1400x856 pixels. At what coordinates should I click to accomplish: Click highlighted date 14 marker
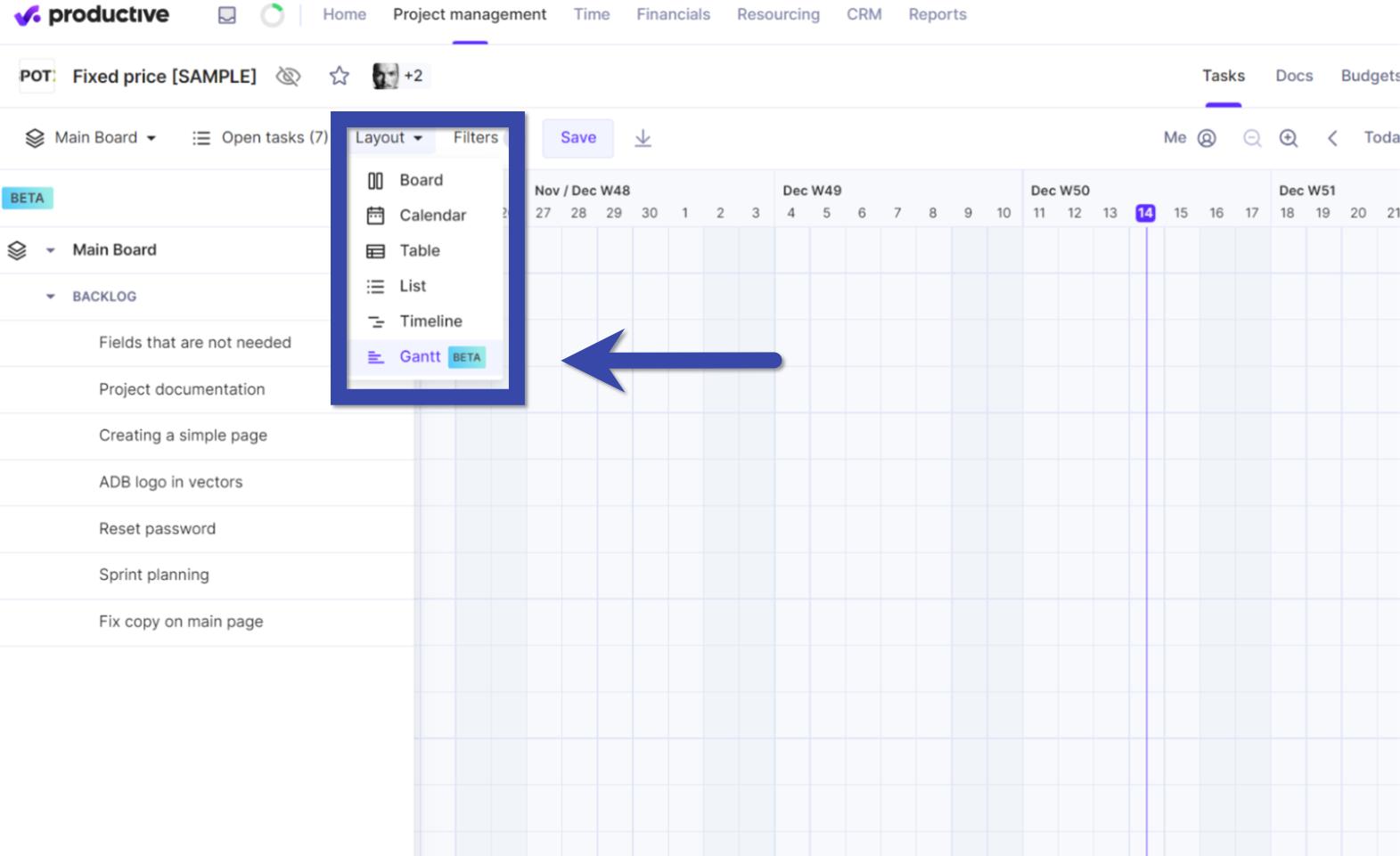pyautogui.click(x=1145, y=213)
